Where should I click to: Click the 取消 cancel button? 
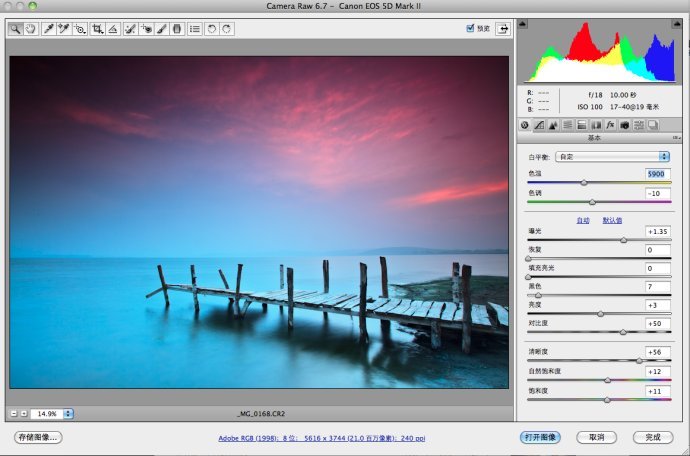pos(597,438)
